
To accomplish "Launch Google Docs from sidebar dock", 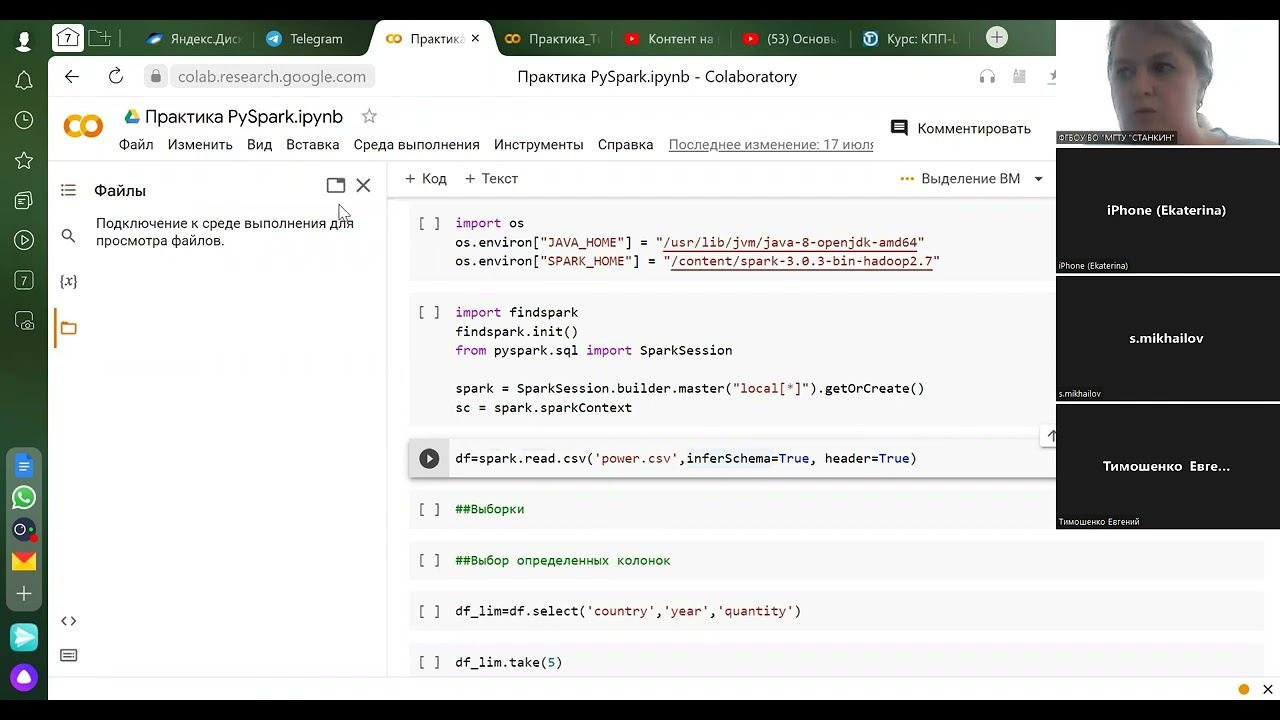I will click(x=24, y=466).
